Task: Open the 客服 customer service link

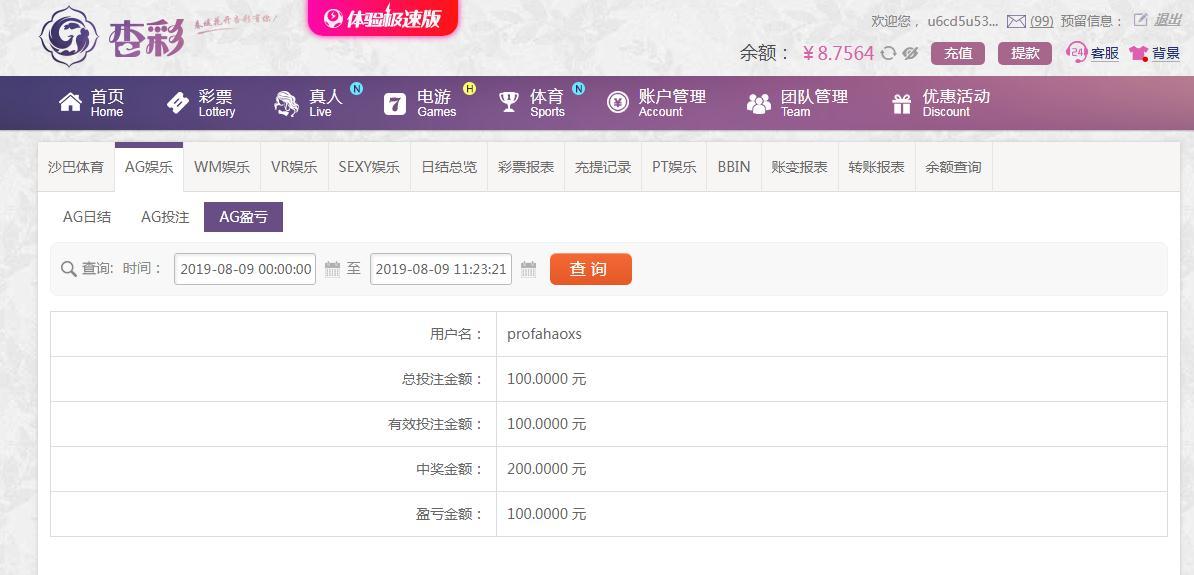Action: coord(1105,53)
